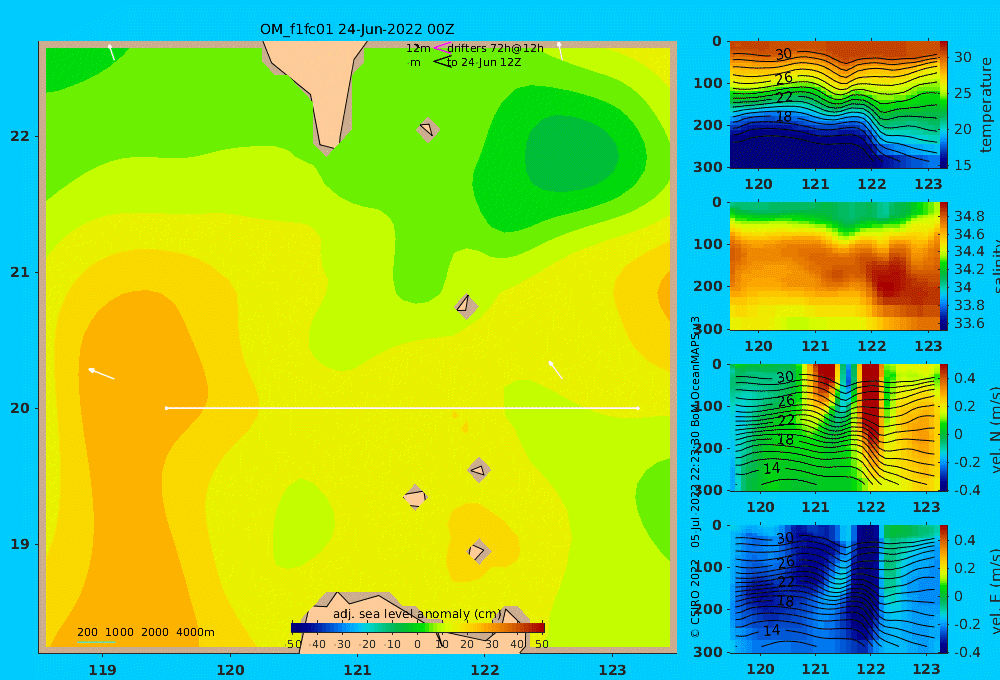Open the vel. E section plot
The width and height of the screenshot is (1000, 680).
click(834, 589)
